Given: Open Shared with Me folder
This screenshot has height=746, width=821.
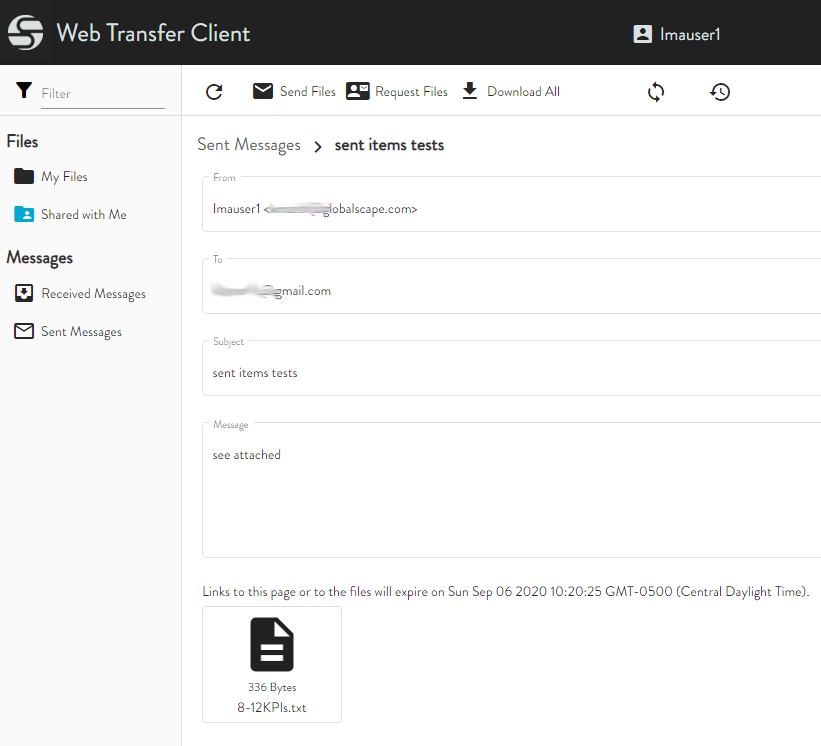Looking at the screenshot, I should point(83,215).
